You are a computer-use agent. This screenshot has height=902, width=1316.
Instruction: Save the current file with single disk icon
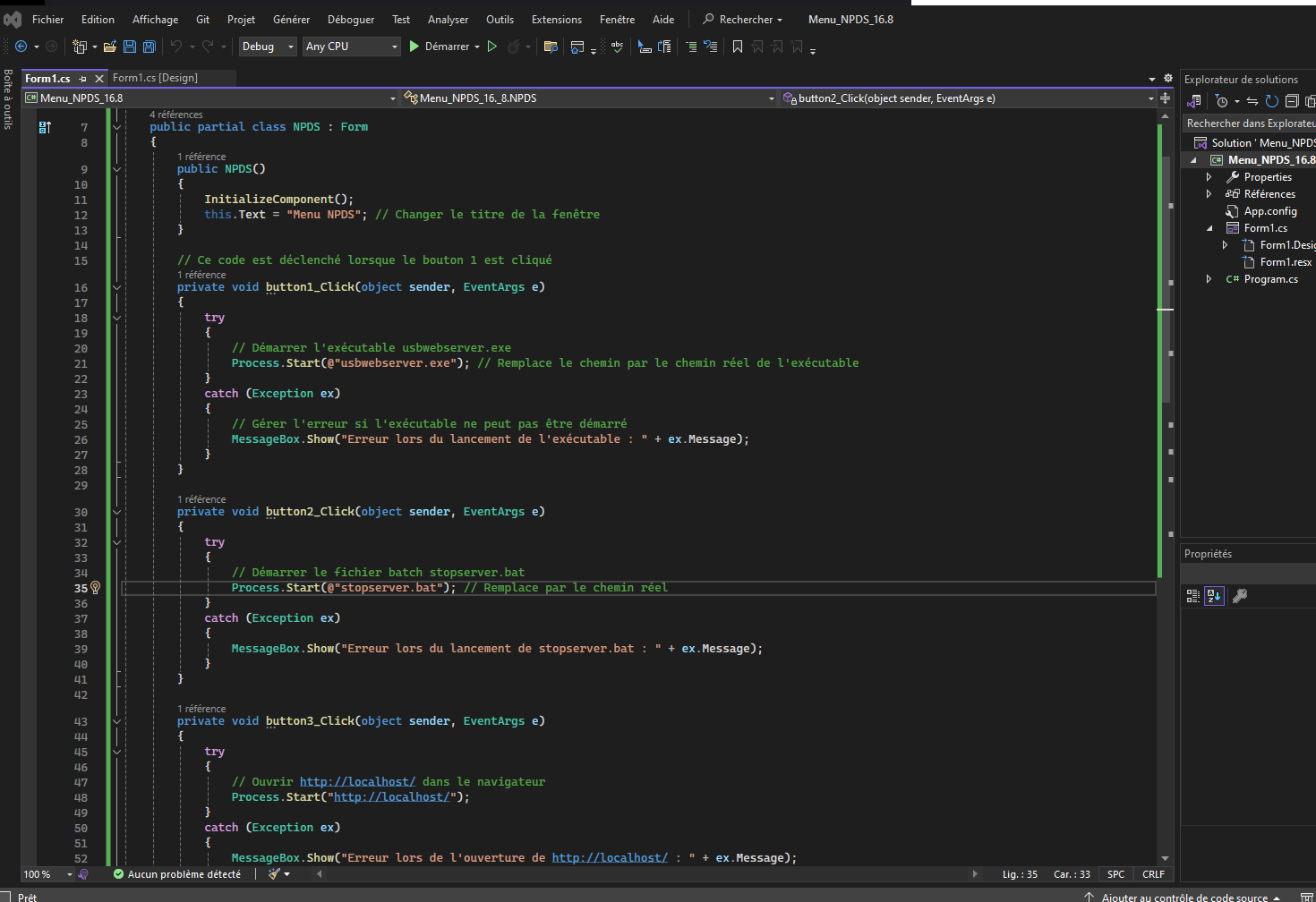[x=130, y=47]
